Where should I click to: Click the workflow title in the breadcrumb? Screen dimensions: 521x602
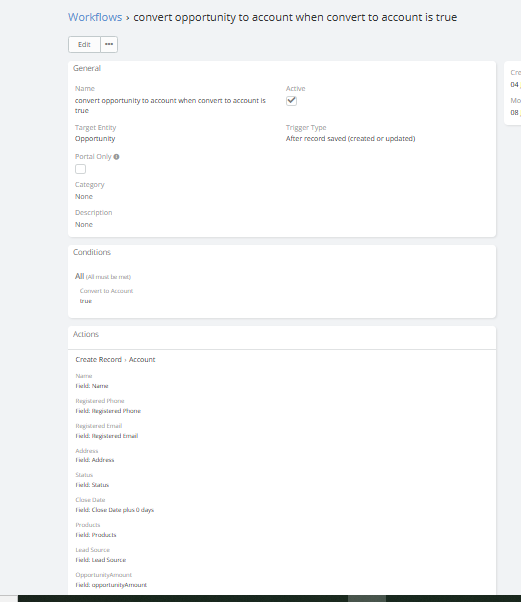295,17
